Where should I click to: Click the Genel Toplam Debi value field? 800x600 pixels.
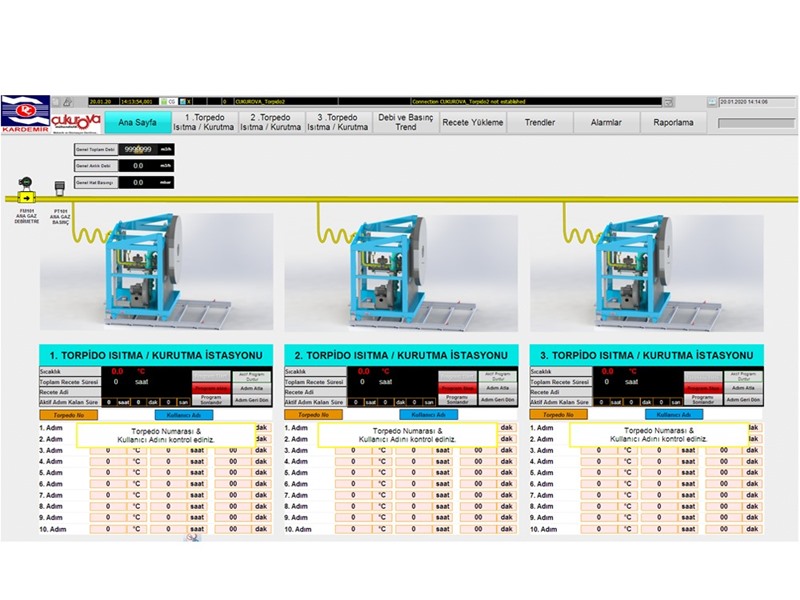click(x=138, y=149)
